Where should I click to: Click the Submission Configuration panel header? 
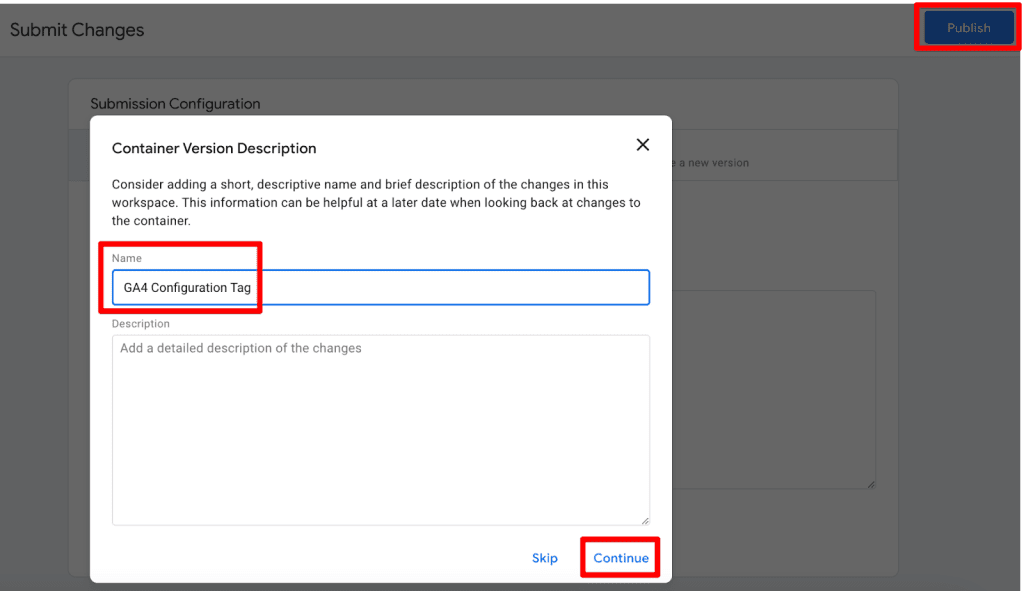tap(175, 104)
